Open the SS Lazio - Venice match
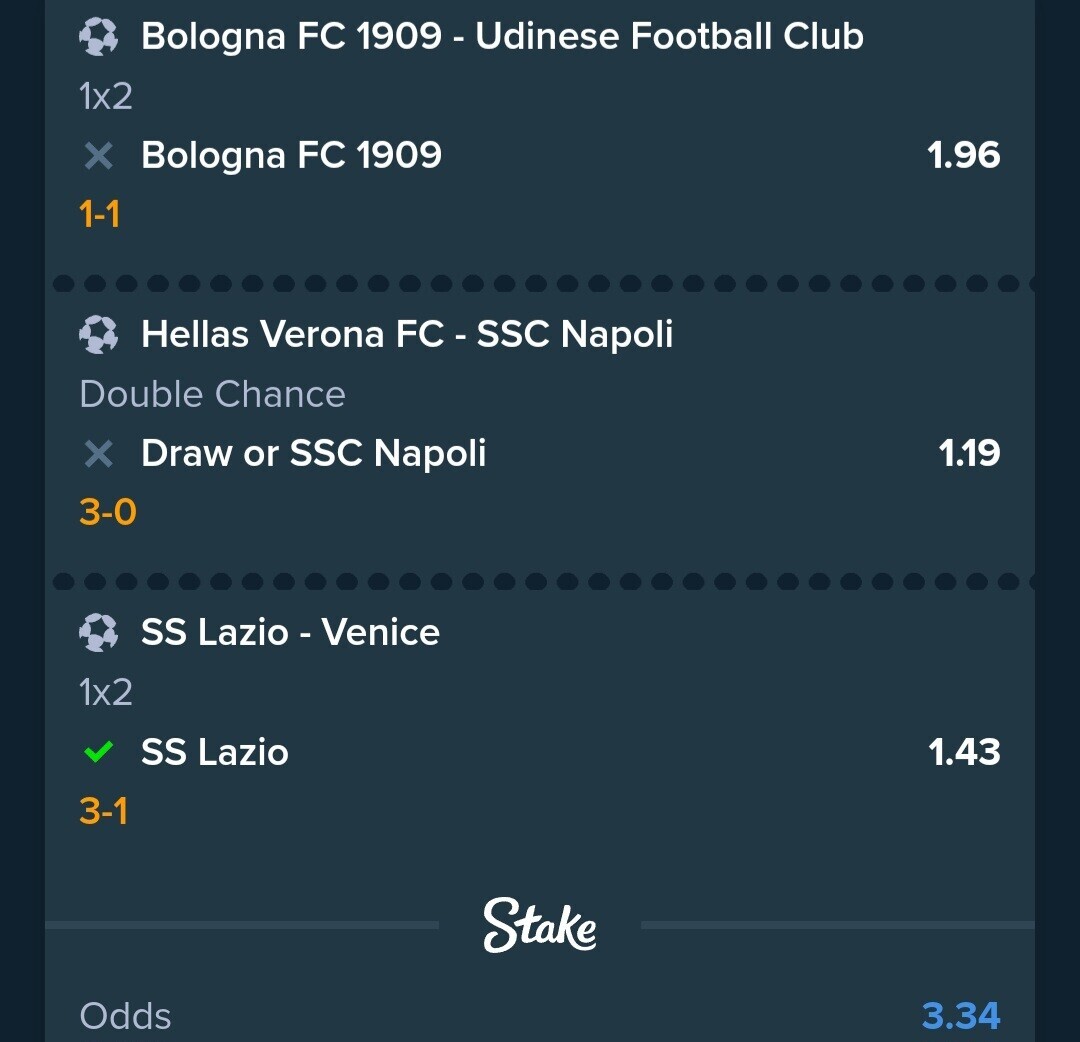1080x1042 pixels. 290,633
